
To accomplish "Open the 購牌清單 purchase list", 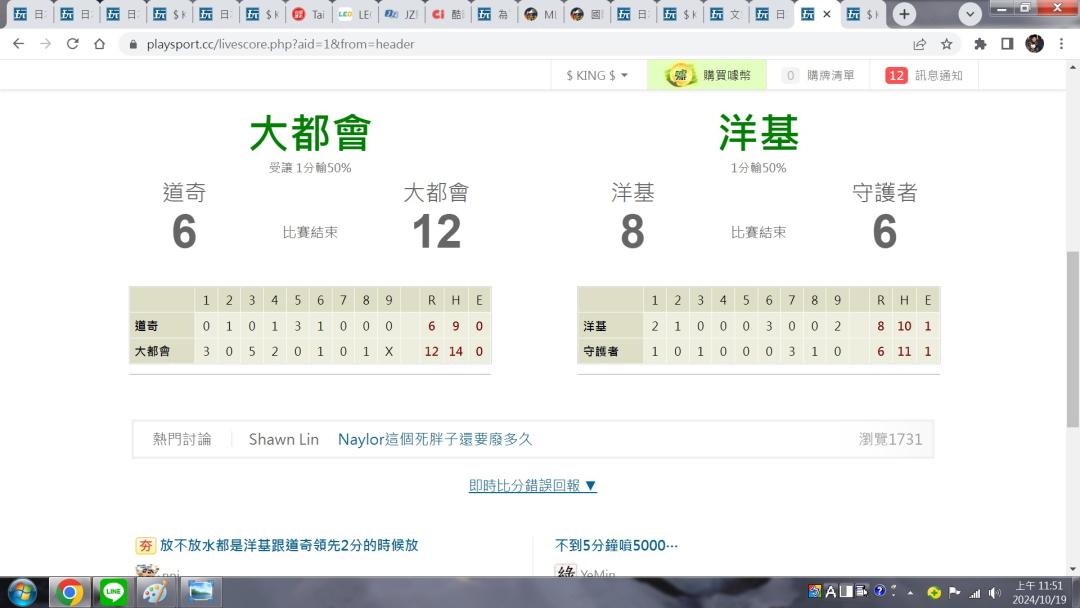I will tap(818, 76).
